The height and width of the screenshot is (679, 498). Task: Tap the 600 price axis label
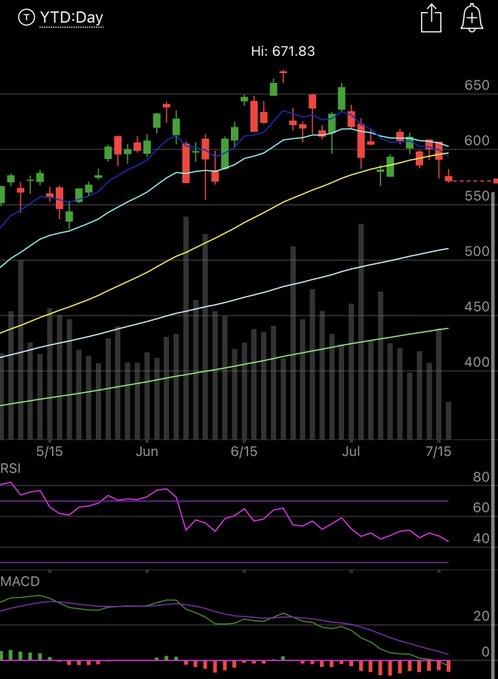pyautogui.click(x=477, y=140)
